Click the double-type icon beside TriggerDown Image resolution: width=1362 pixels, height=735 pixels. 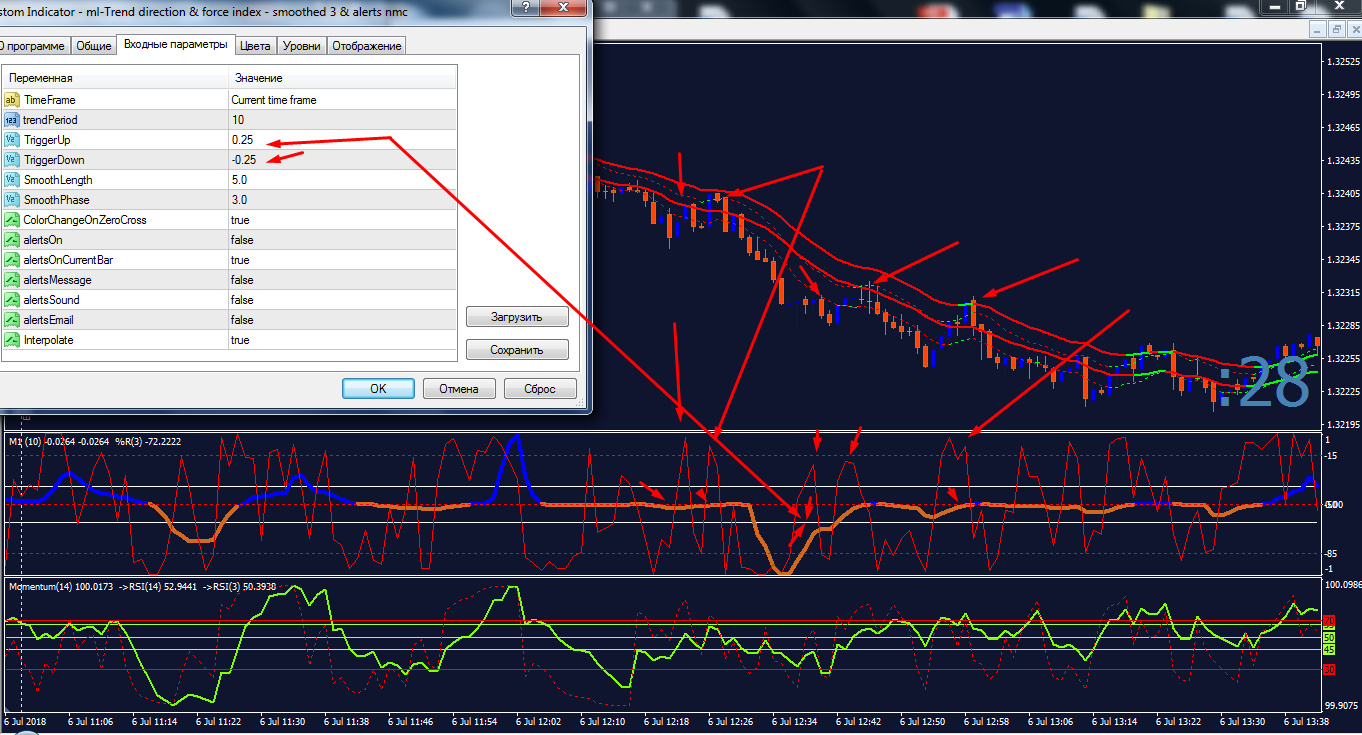coord(12,160)
